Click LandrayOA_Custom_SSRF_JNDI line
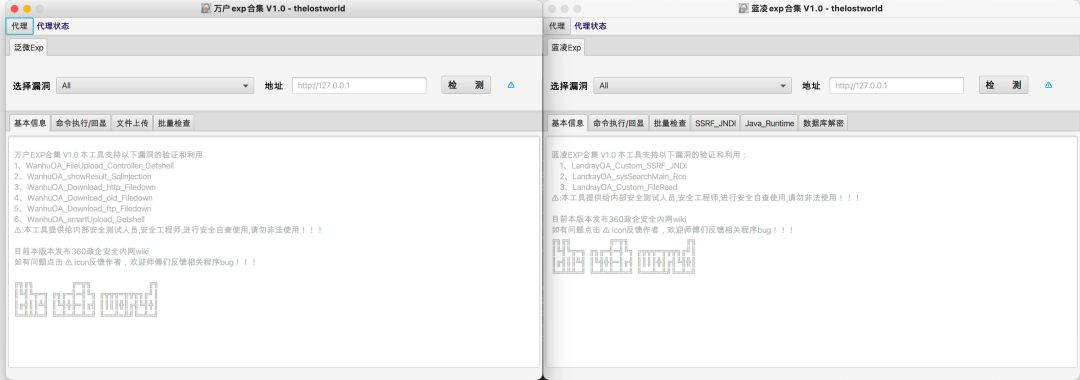The width and height of the screenshot is (1080, 380). click(x=623, y=166)
